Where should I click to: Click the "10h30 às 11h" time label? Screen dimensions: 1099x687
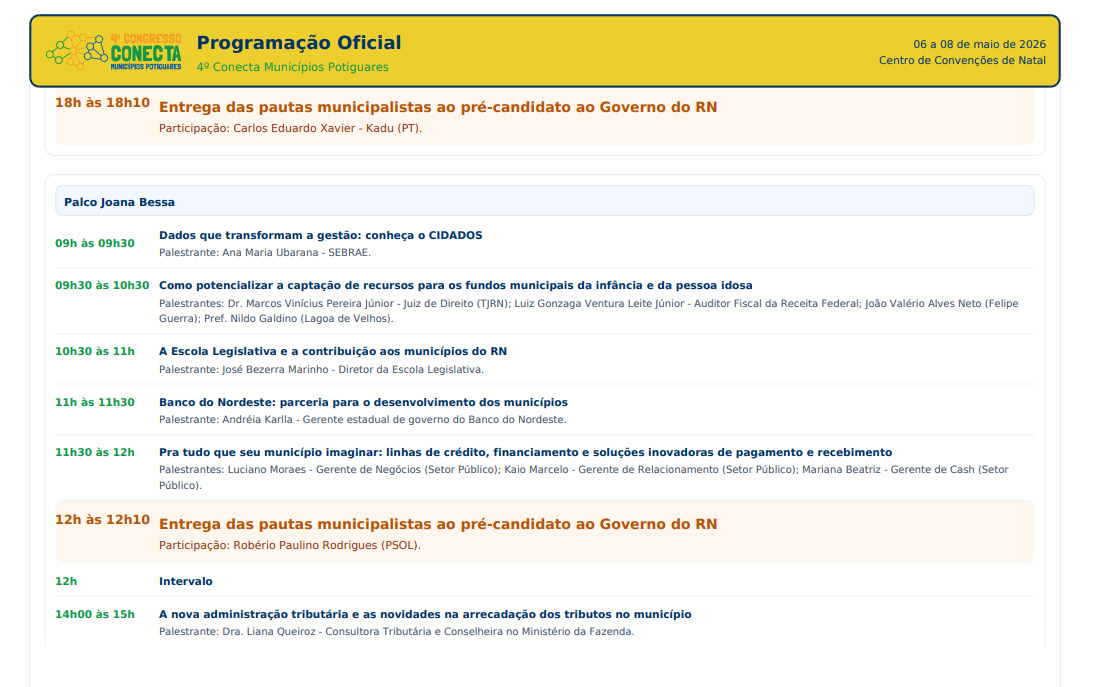tap(95, 351)
